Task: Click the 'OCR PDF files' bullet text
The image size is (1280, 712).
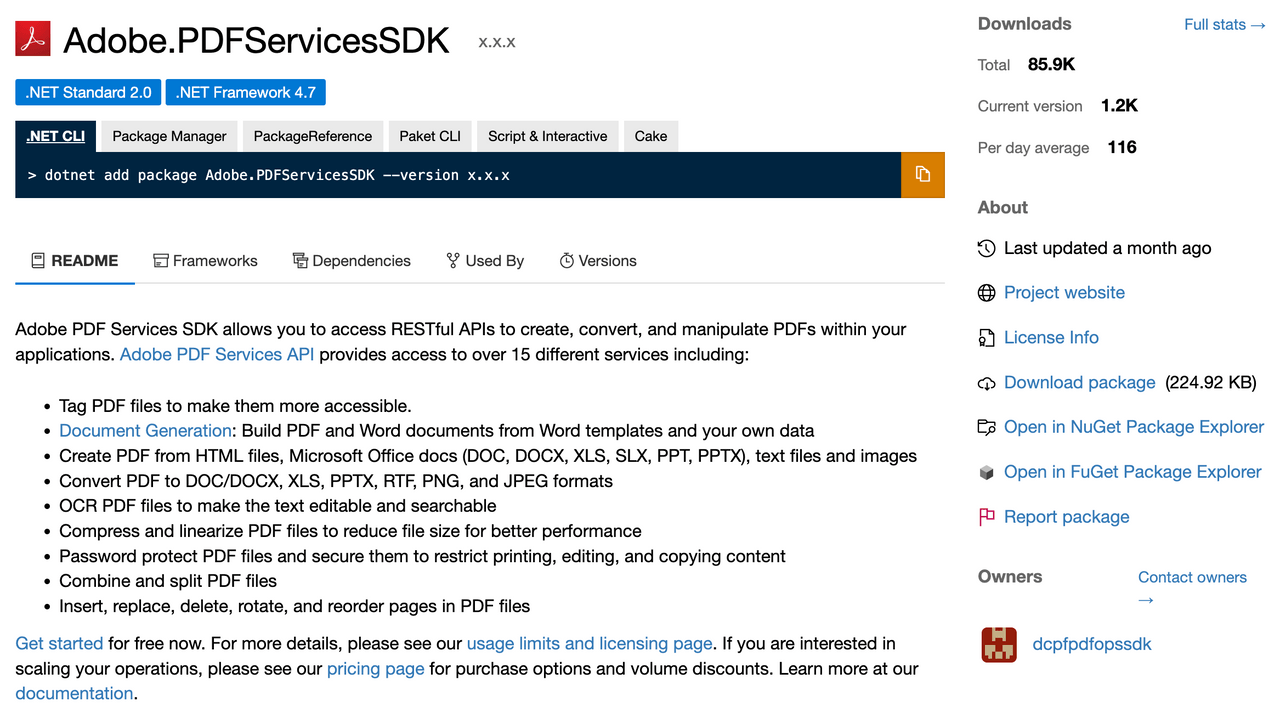Action: [x=278, y=506]
